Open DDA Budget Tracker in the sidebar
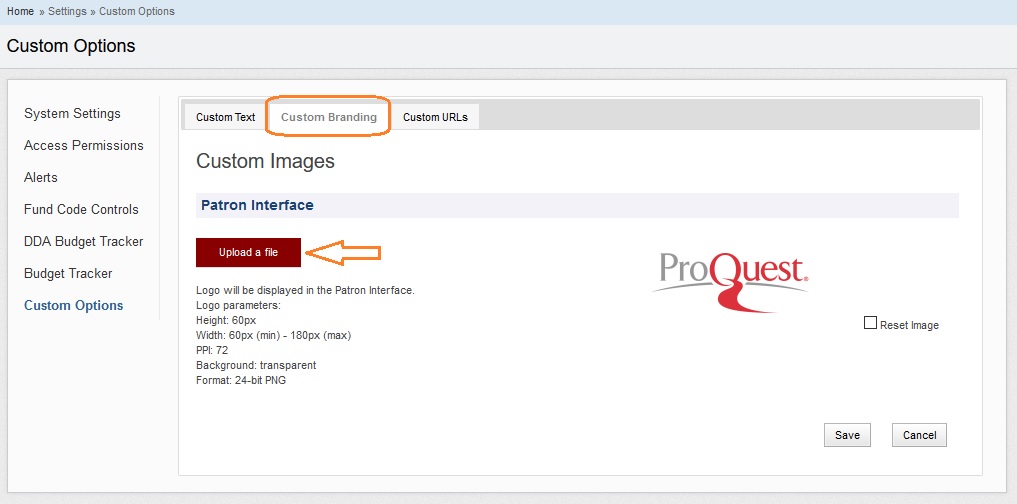The width and height of the screenshot is (1017, 504). coord(84,241)
